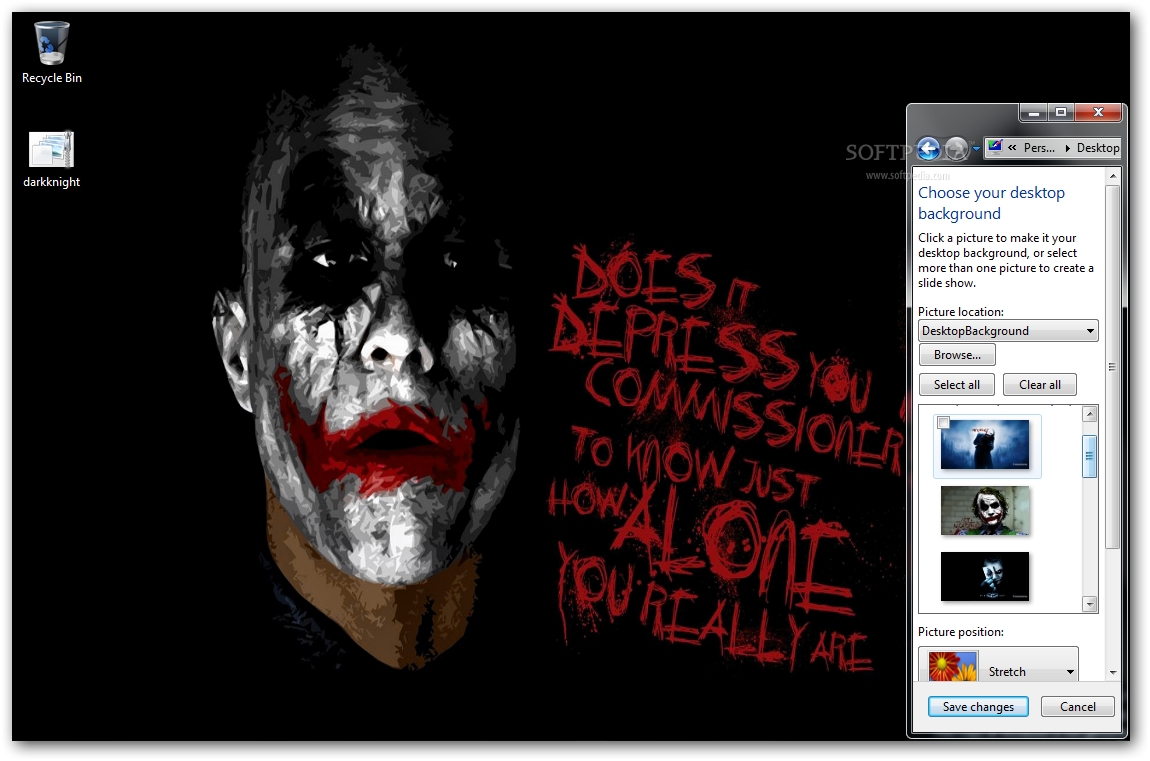Image resolution: width=1150 pixels, height=761 pixels.
Task: Click the Browse... button
Action: pyautogui.click(x=957, y=355)
